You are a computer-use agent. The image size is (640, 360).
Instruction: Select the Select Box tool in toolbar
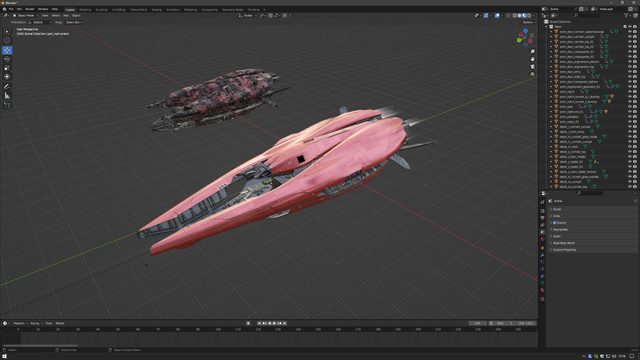coord(7,32)
